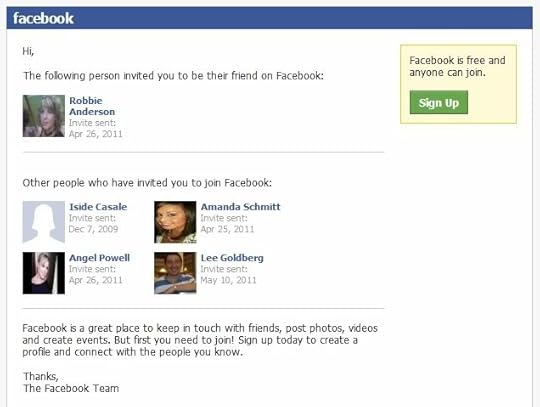540x407 pixels.
Task: Click the 'Facebook is free and anyone can join' text
Action: [457, 66]
